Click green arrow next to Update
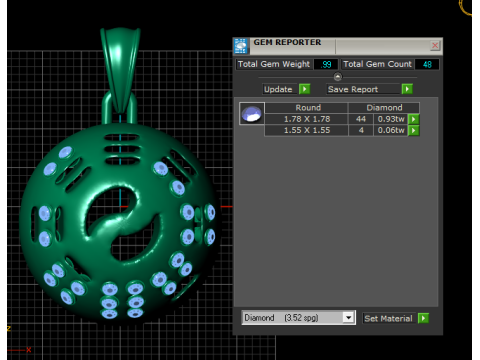 pyautogui.click(x=304, y=89)
